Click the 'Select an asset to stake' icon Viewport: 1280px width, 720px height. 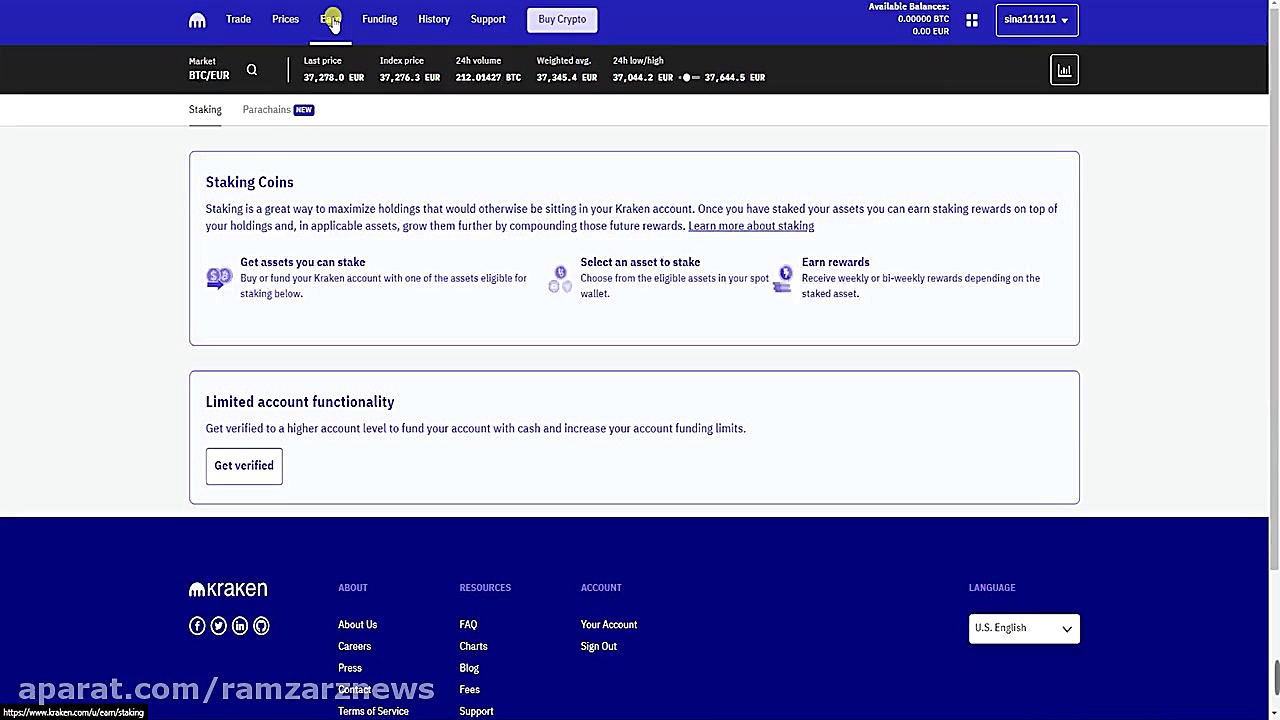pos(560,279)
